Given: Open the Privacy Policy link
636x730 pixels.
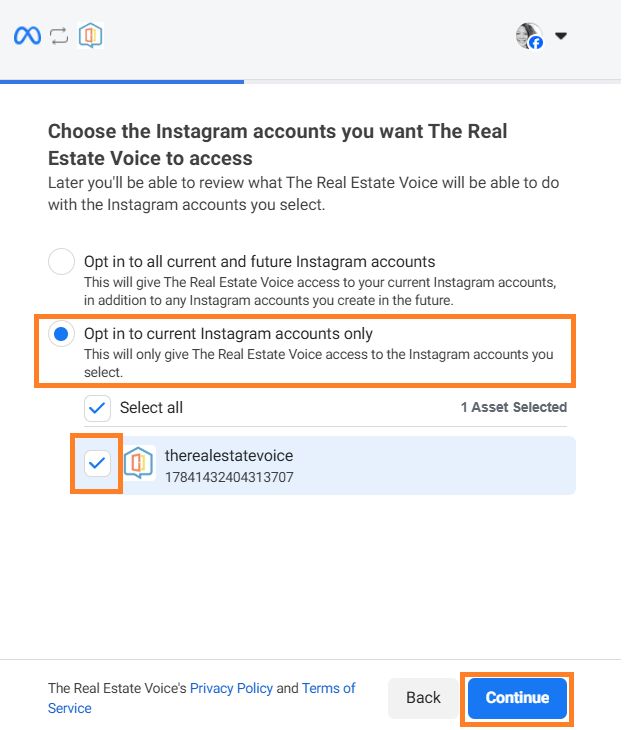Looking at the screenshot, I should 231,688.
